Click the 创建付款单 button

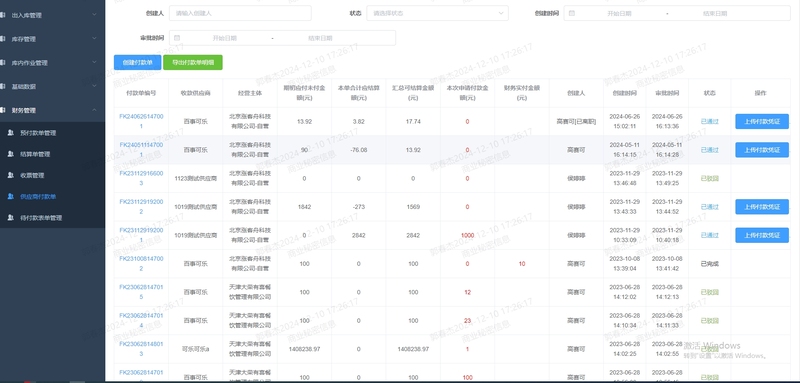137,62
